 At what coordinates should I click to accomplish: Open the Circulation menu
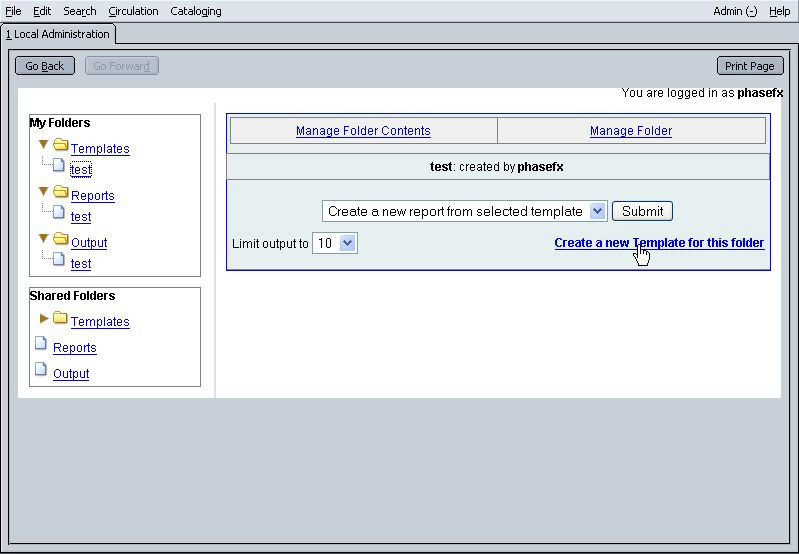tap(133, 11)
